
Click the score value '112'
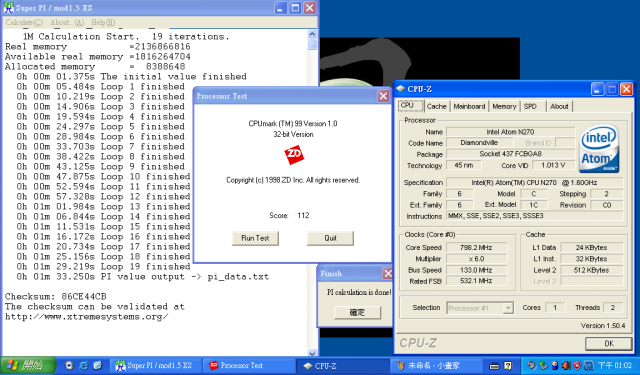tap(303, 215)
